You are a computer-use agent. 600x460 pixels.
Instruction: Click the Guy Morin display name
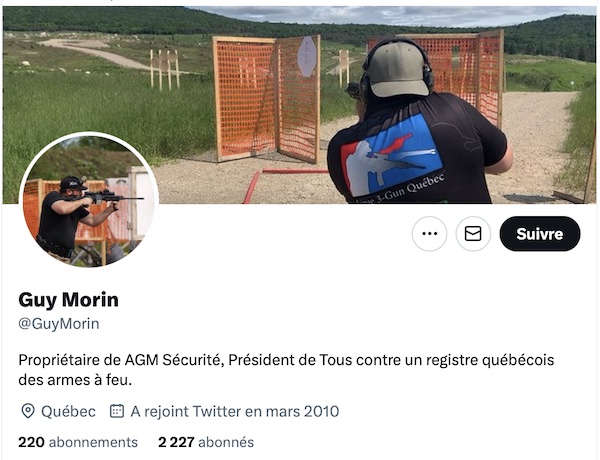68,299
